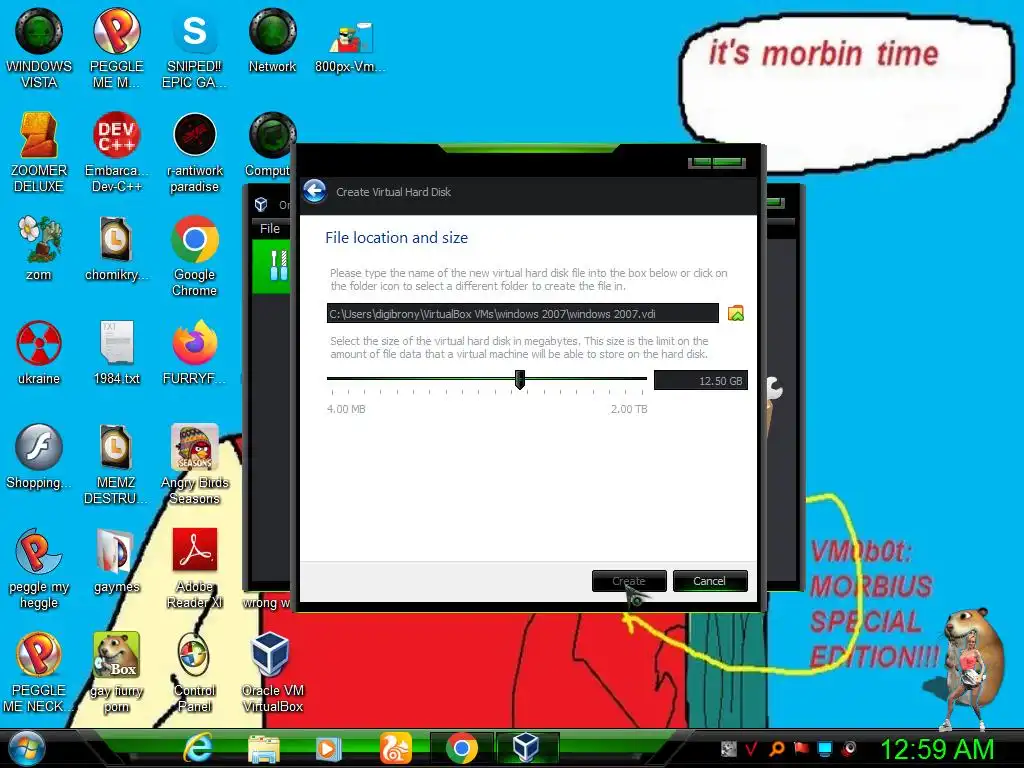Screen dimensions: 1024x768
Task: Click the 12.50 GB size field
Action: click(x=701, y=380)
